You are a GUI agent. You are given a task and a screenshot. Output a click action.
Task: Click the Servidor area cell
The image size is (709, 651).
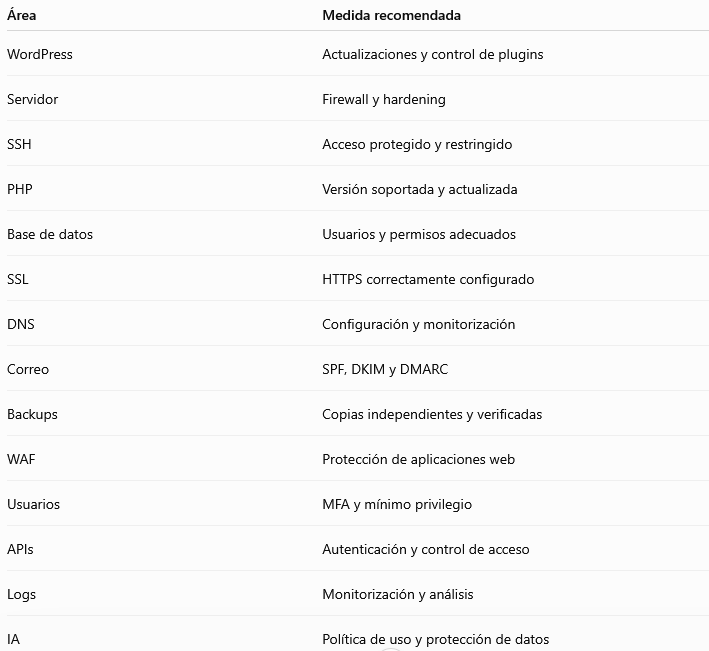[x=33, y=99]
